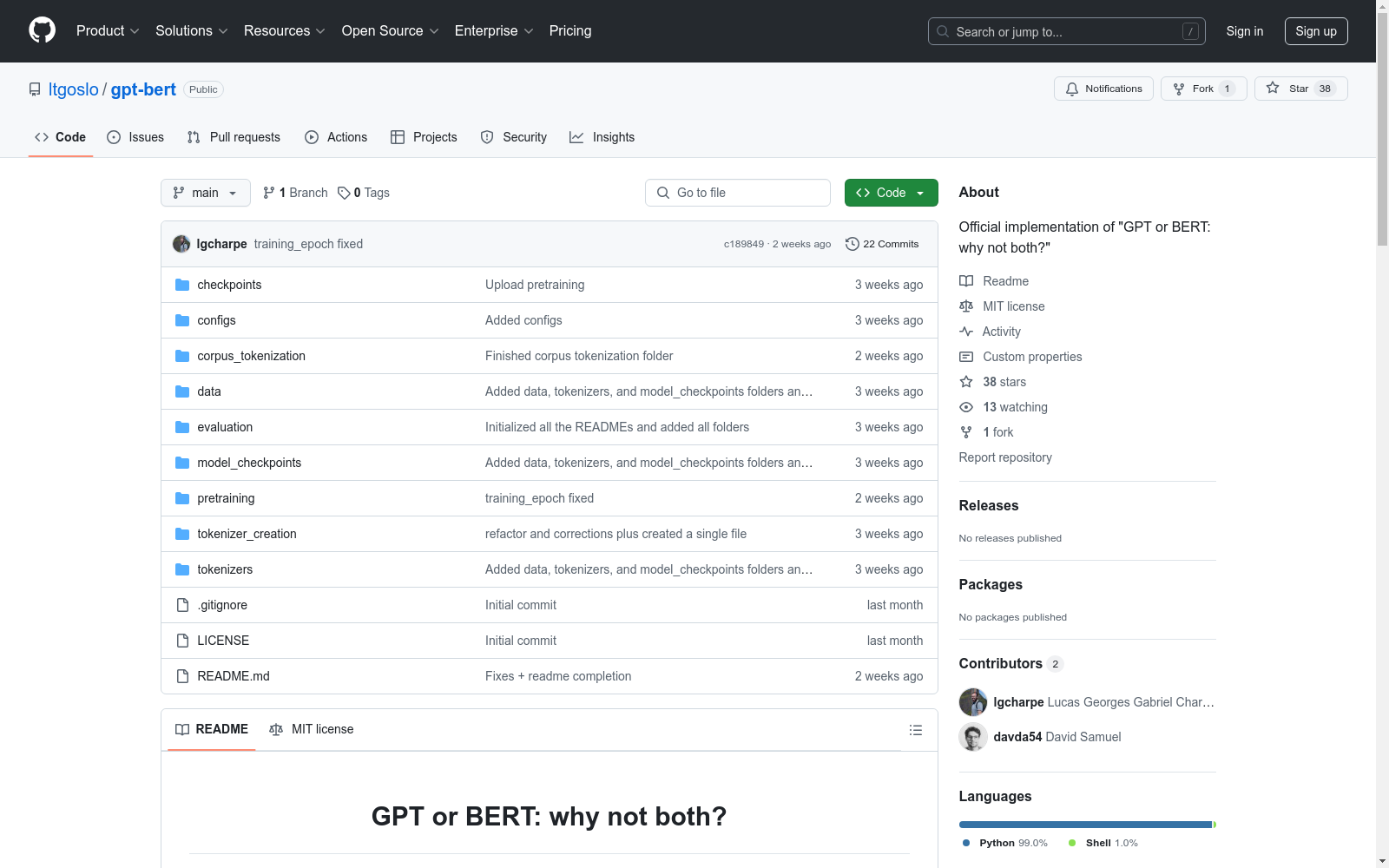This screenshot has width=1389, height=868.
Task: Click the evaluation folder icon
Action: (x=182, y=427)
